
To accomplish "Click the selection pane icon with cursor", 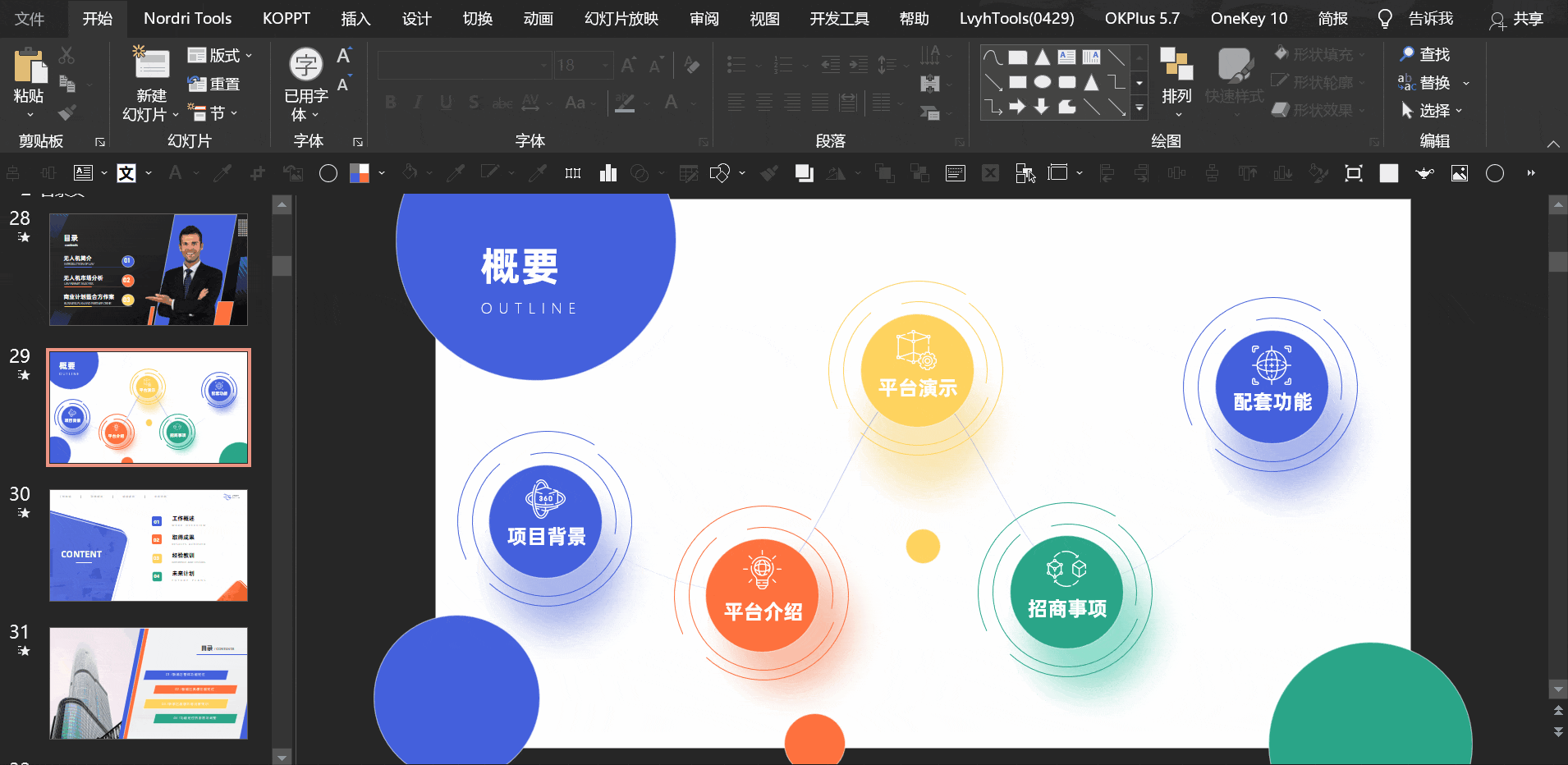I will click(x=1025, y=172).
